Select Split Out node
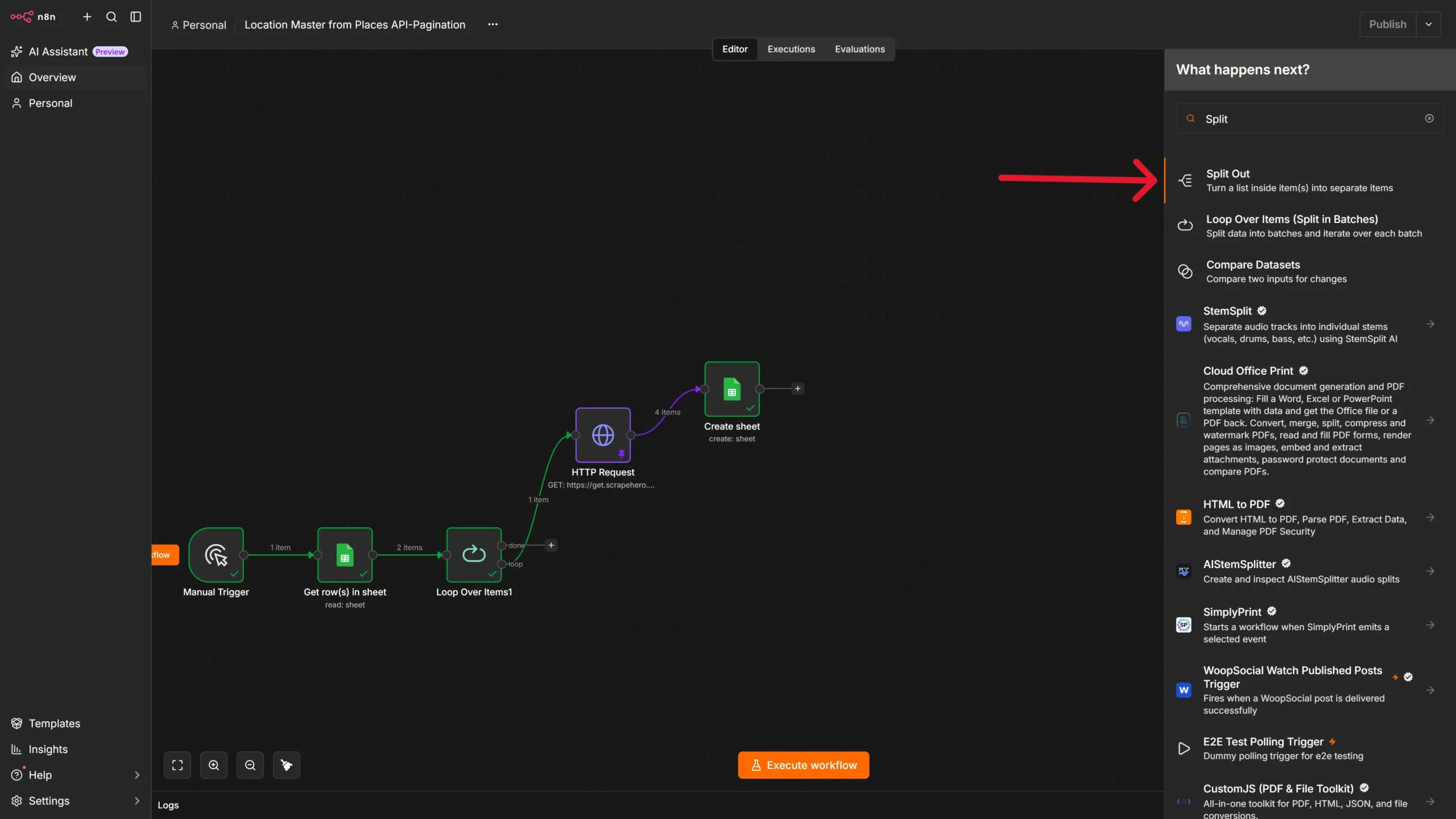The width and height of the screenshot is (1456, 819). tap(1310, 180)
